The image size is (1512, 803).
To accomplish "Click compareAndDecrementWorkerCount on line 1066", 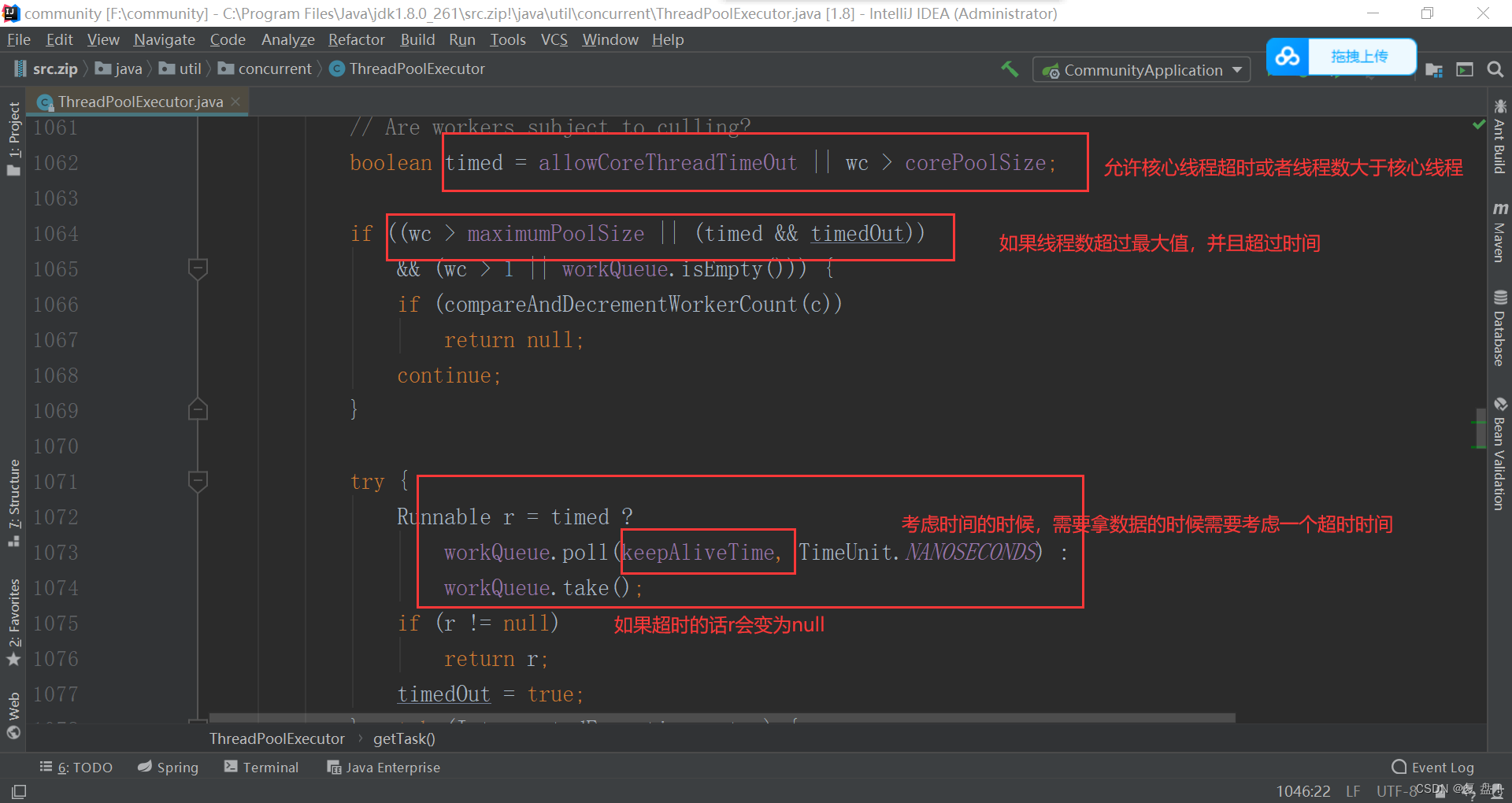I will pyautogui.click(x=621, y=305).
